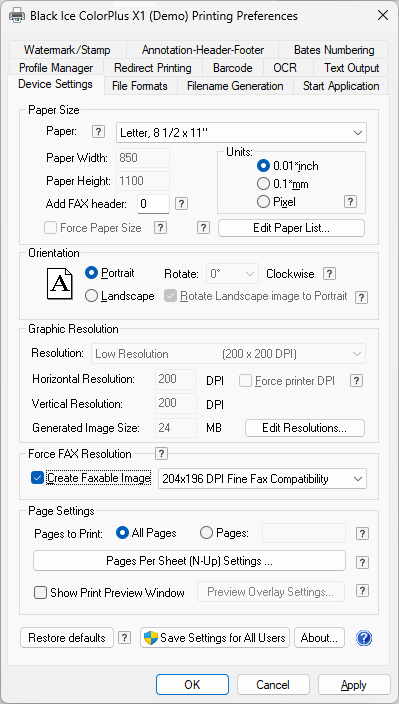
Task: Click help icon next to Force Paper Size
Action: (x=160, y=228)
